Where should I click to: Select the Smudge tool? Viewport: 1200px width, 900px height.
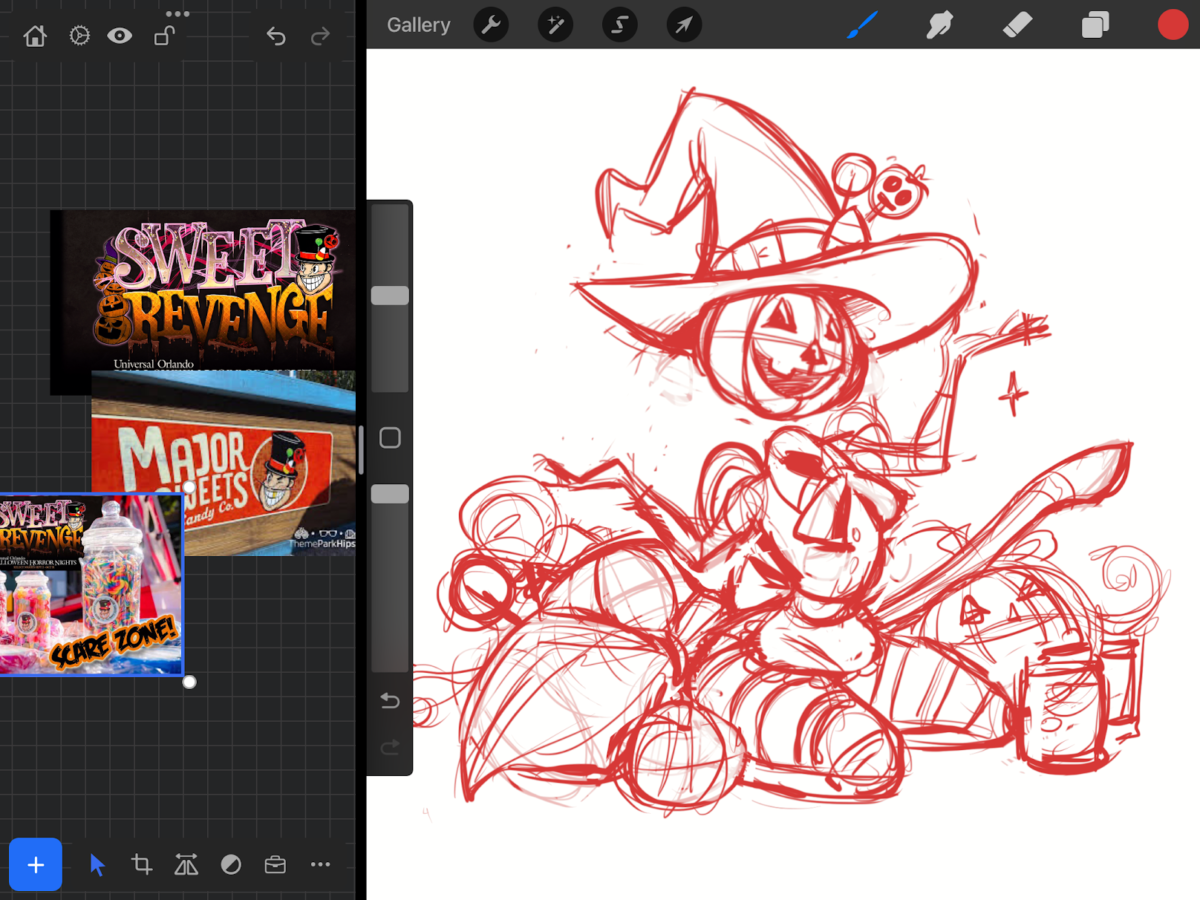(x=939, y=25)
